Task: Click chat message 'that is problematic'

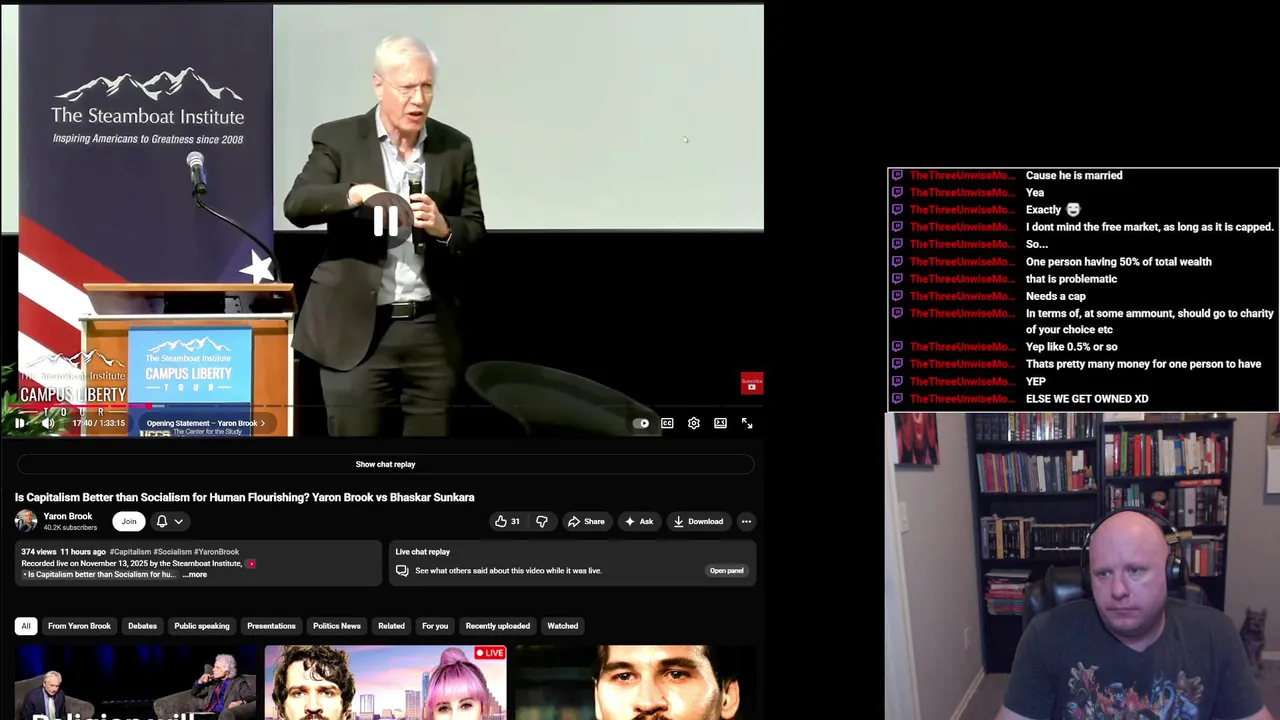Action: pyautogui.click(x=1072, y=279)
